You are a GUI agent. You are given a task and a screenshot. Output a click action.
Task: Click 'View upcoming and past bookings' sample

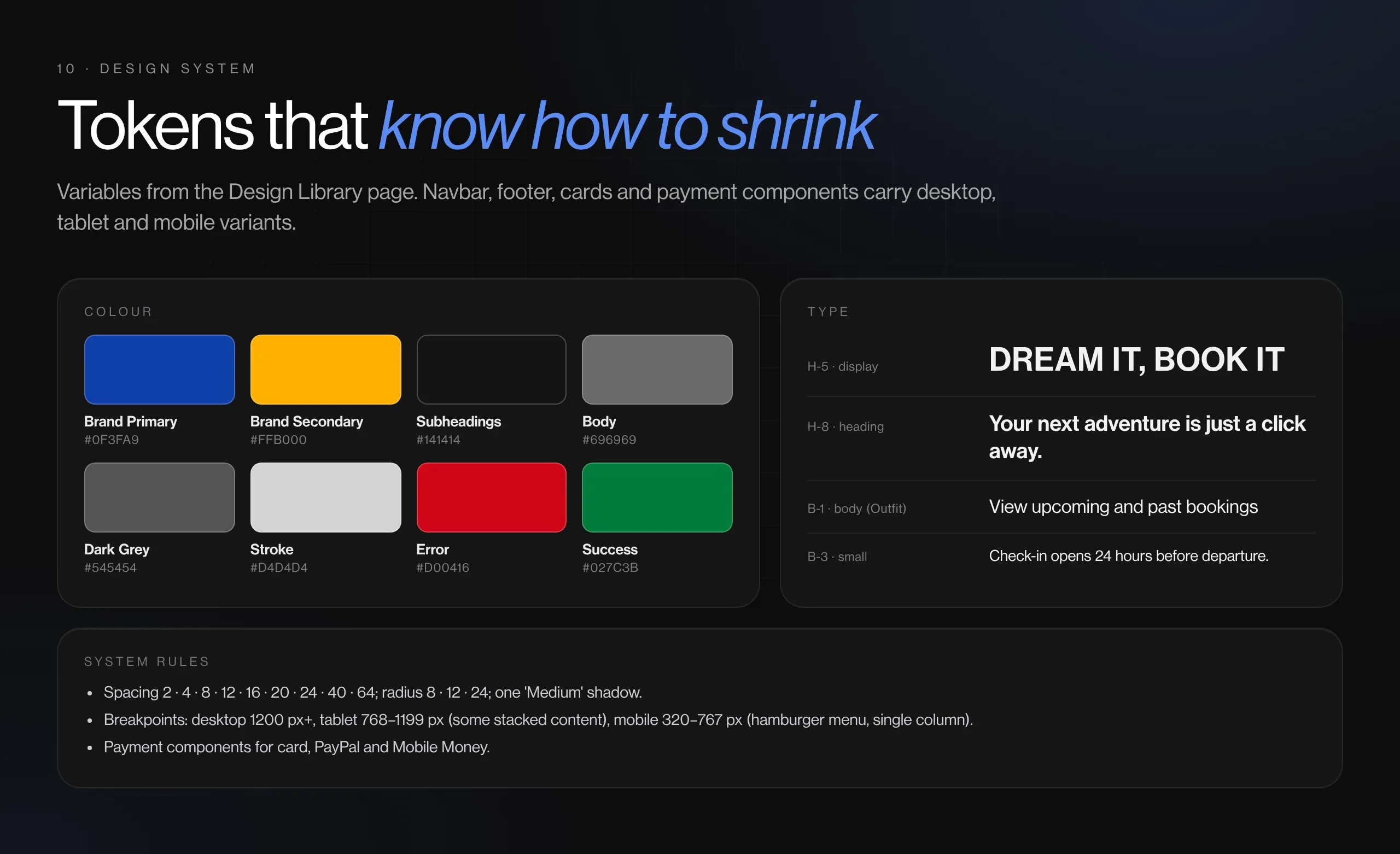coord(1123,506)
